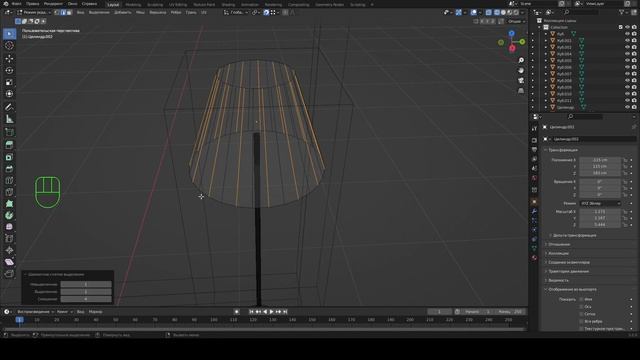Disable Куб.005 in renders camera icon
Screen dimensions: 640x360
click(x=634, y=60)
